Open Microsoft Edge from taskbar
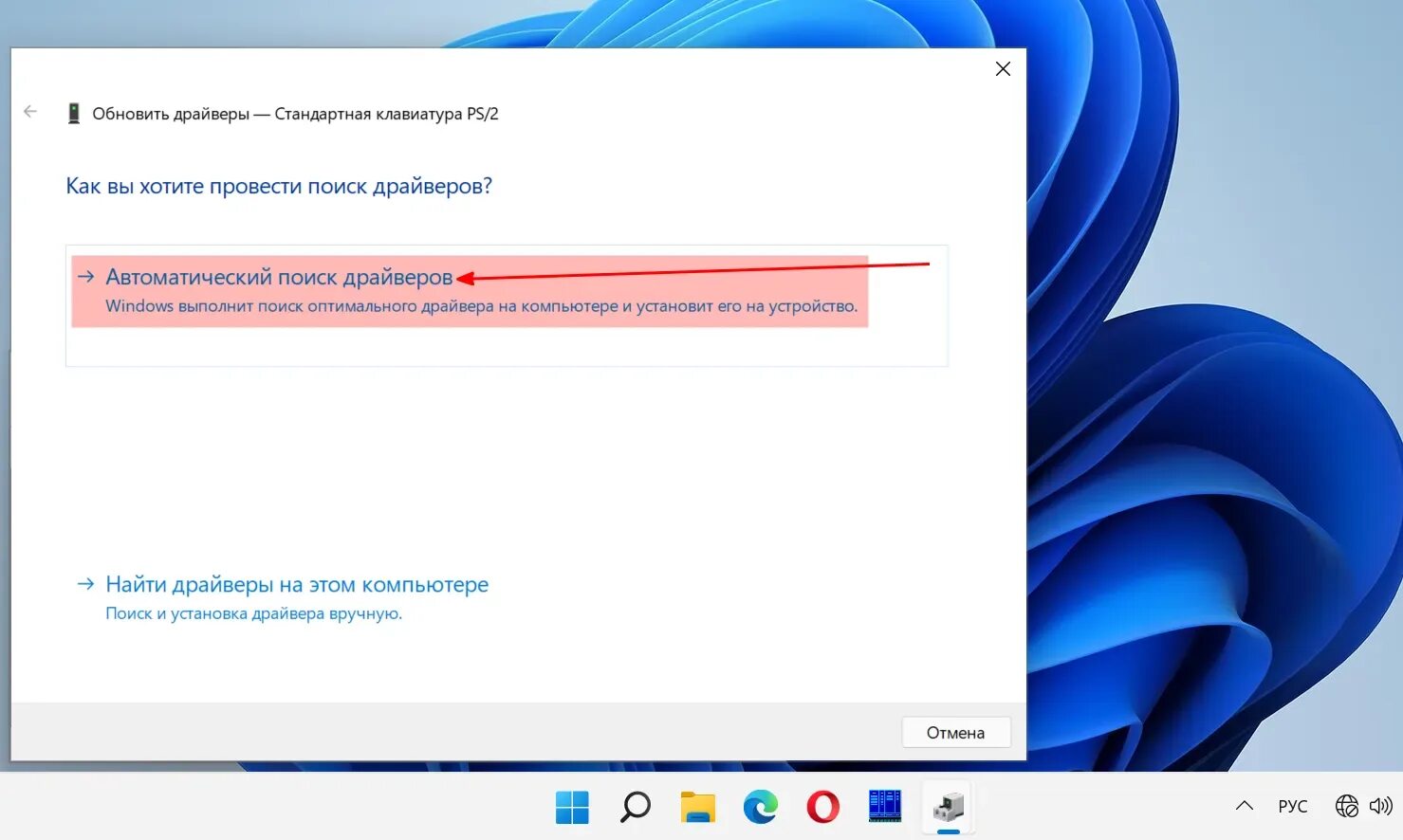Screen dimensions: 1403x840 760,807
